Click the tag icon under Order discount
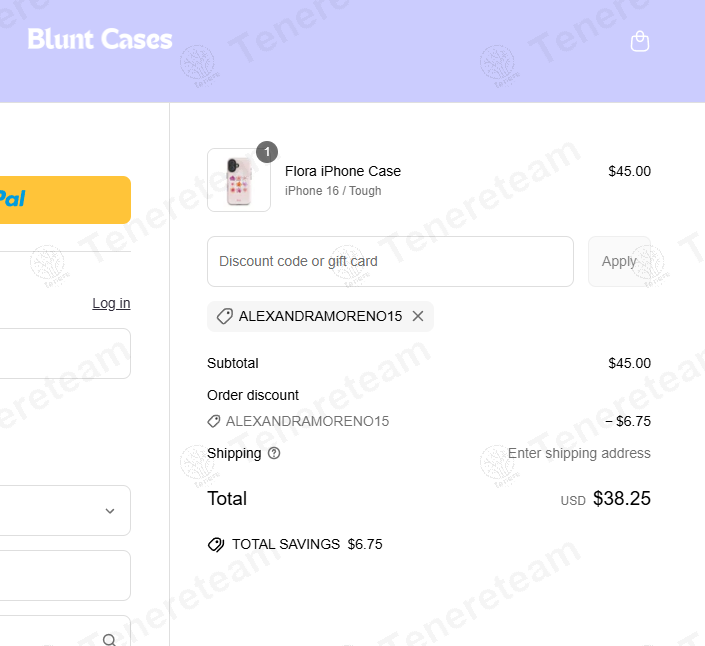Viewport: 705px width, 646px height. [213, 421]
